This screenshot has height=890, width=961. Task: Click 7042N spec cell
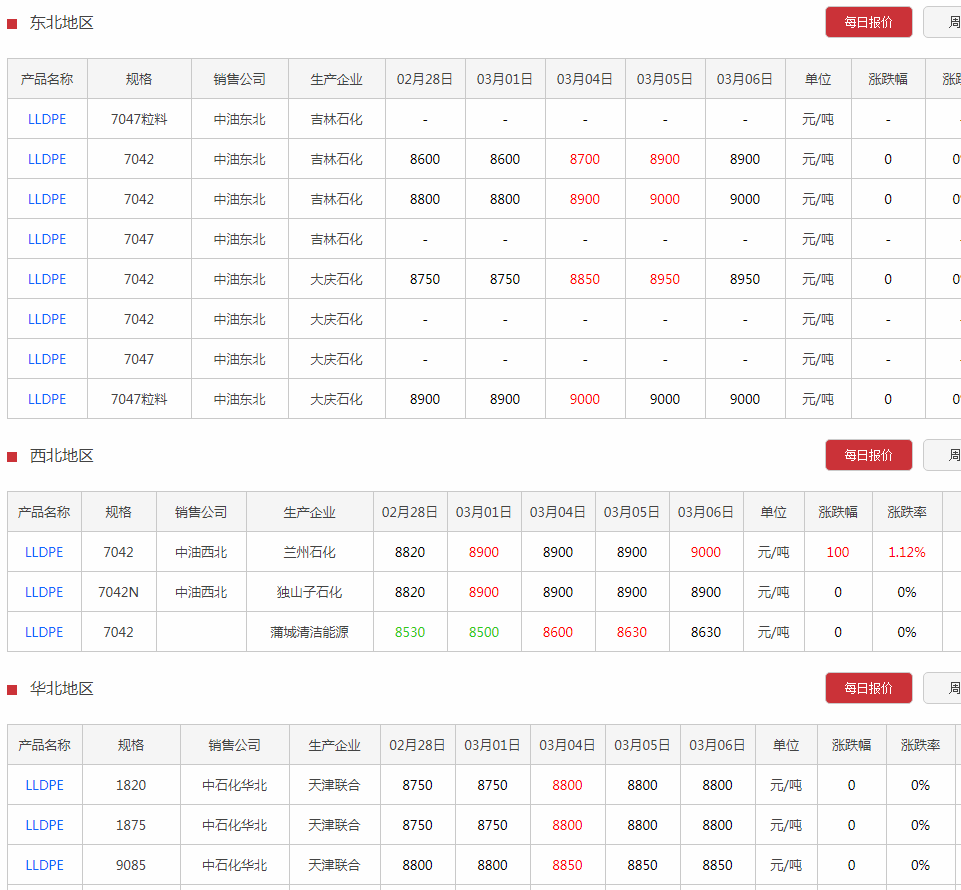(118, 592)
